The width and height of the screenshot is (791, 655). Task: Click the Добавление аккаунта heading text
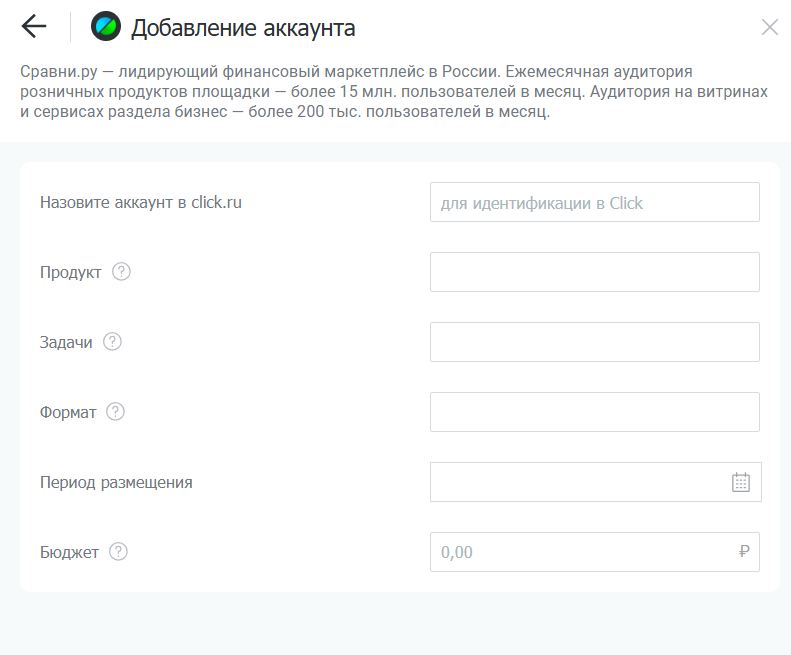pyautogui.click(x=243, y=28)
